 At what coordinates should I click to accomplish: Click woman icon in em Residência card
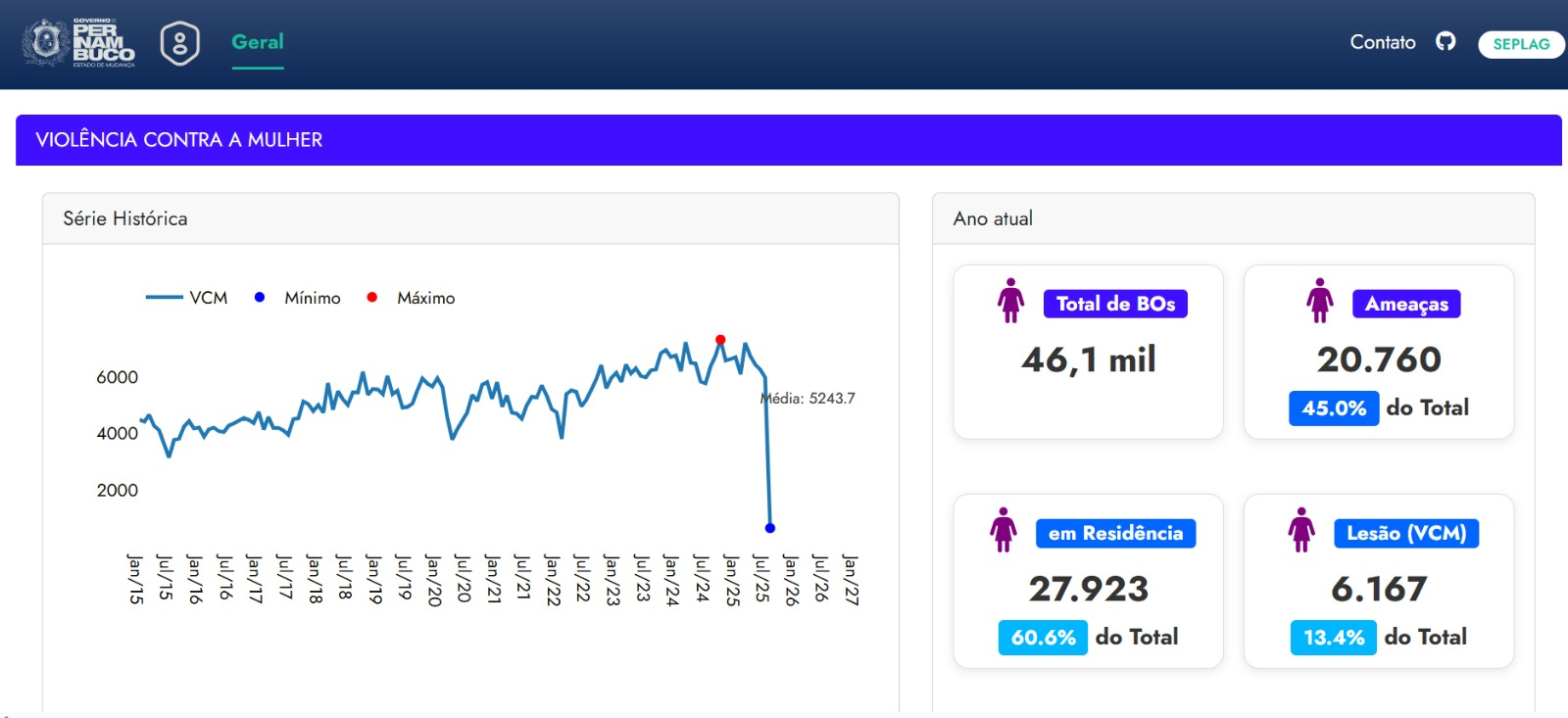coord(1003,530)
